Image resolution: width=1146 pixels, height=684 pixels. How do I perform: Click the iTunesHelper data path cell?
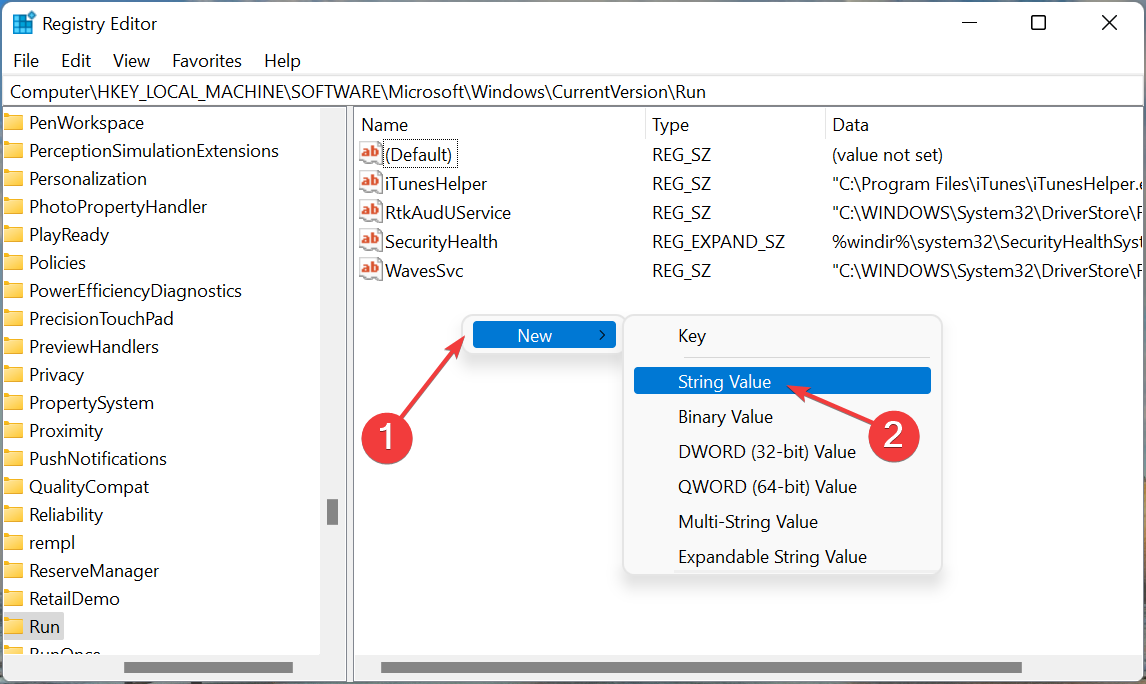(987, 184)
